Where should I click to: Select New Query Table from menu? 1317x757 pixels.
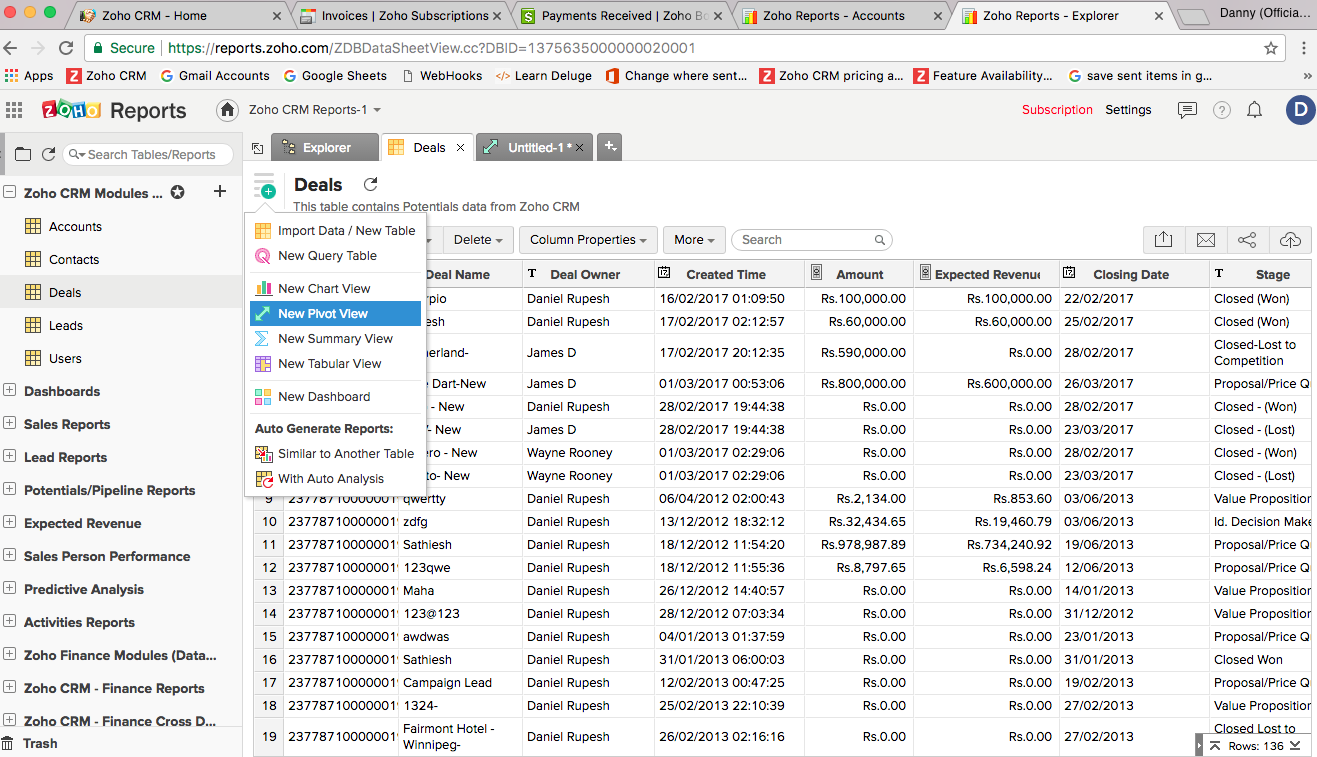coord(335,256)
